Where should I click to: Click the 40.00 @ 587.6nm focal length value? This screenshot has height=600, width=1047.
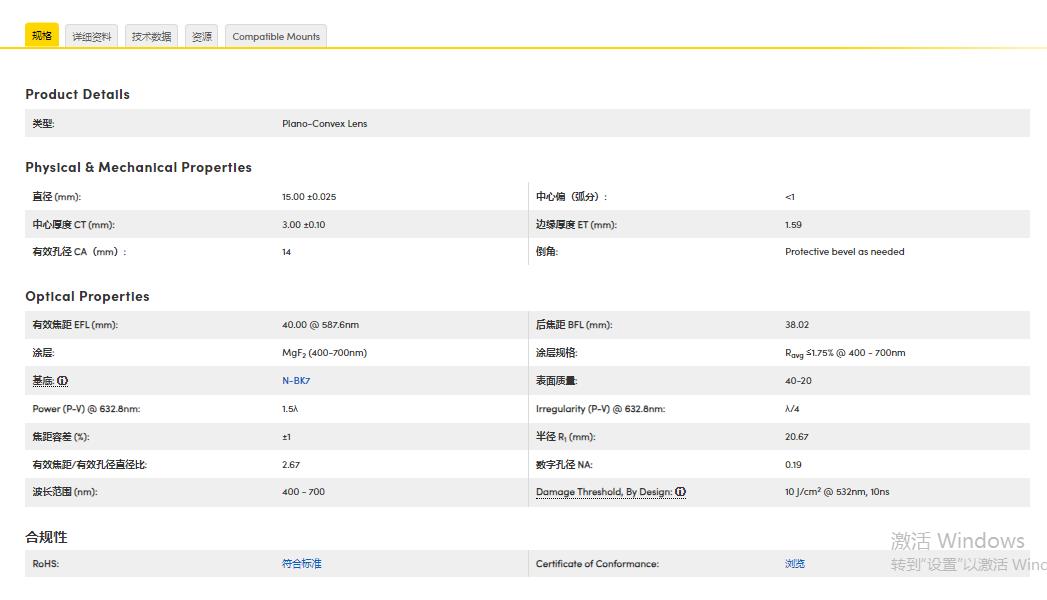[320, 325]
